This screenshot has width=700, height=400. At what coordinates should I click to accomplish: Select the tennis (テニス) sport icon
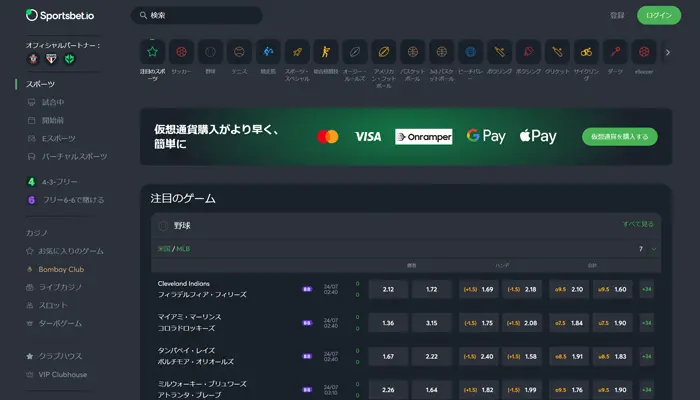pyautogui.click(x=239, y=52)
